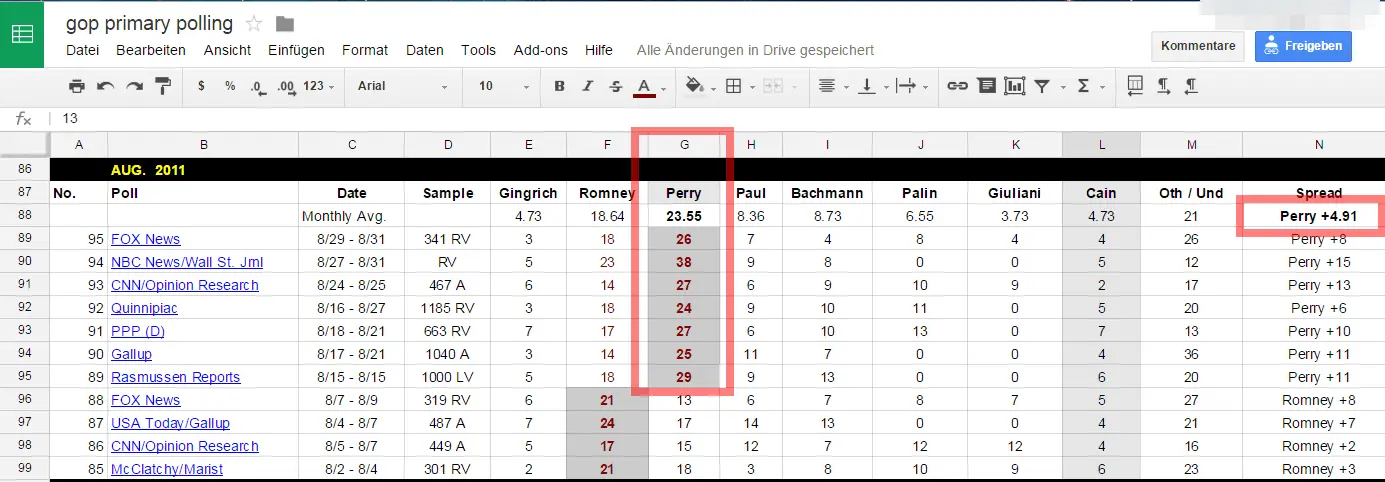
Task: Toggle bold formatting
Action: point(559,86)
